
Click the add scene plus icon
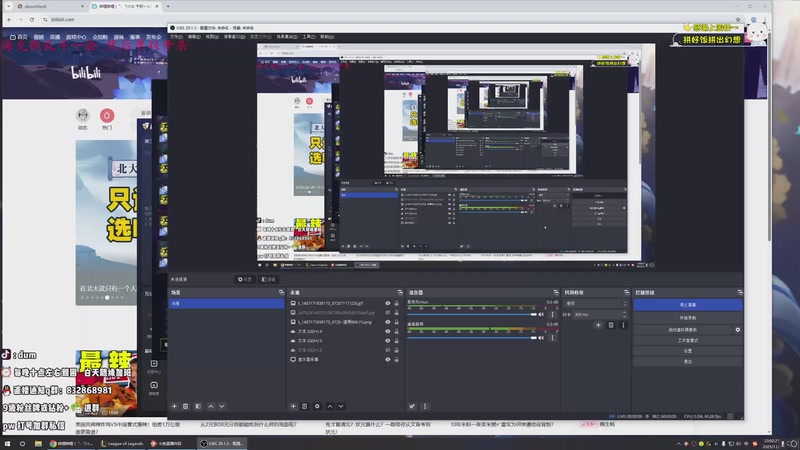click(x=174, y=406)
